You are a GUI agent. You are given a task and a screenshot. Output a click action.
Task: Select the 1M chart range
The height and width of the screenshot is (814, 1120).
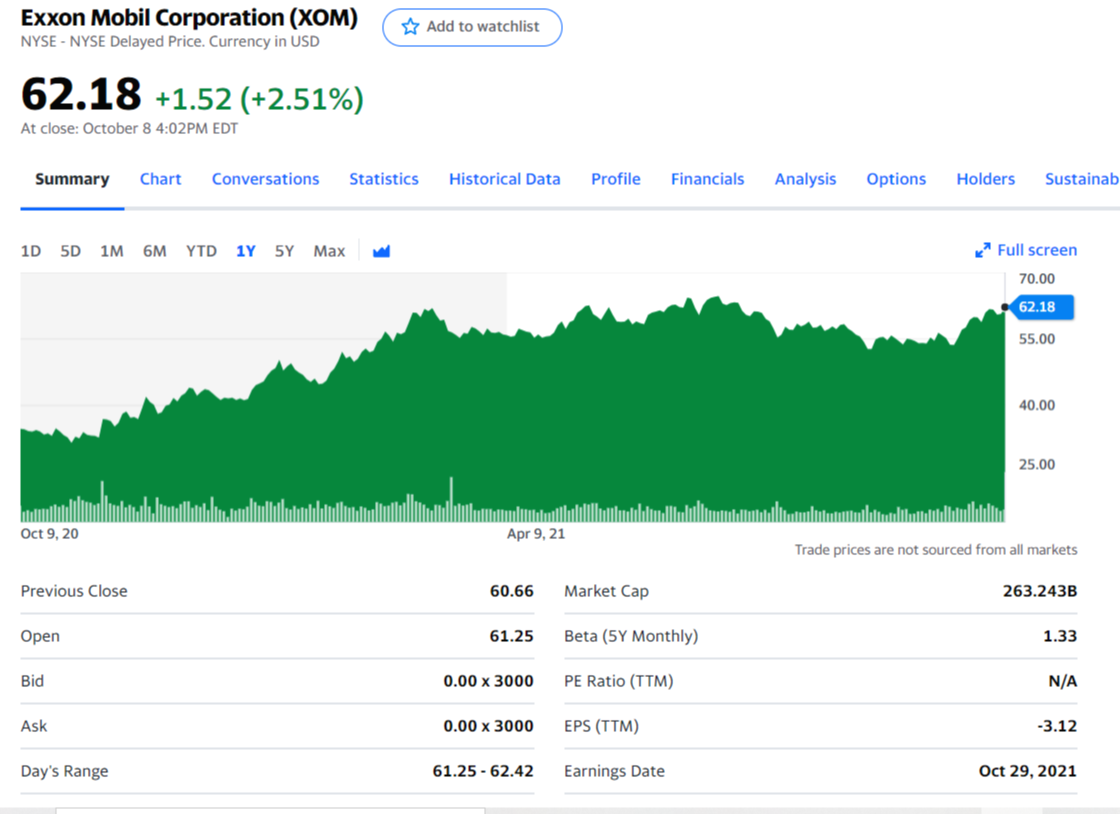pos(111,251)
